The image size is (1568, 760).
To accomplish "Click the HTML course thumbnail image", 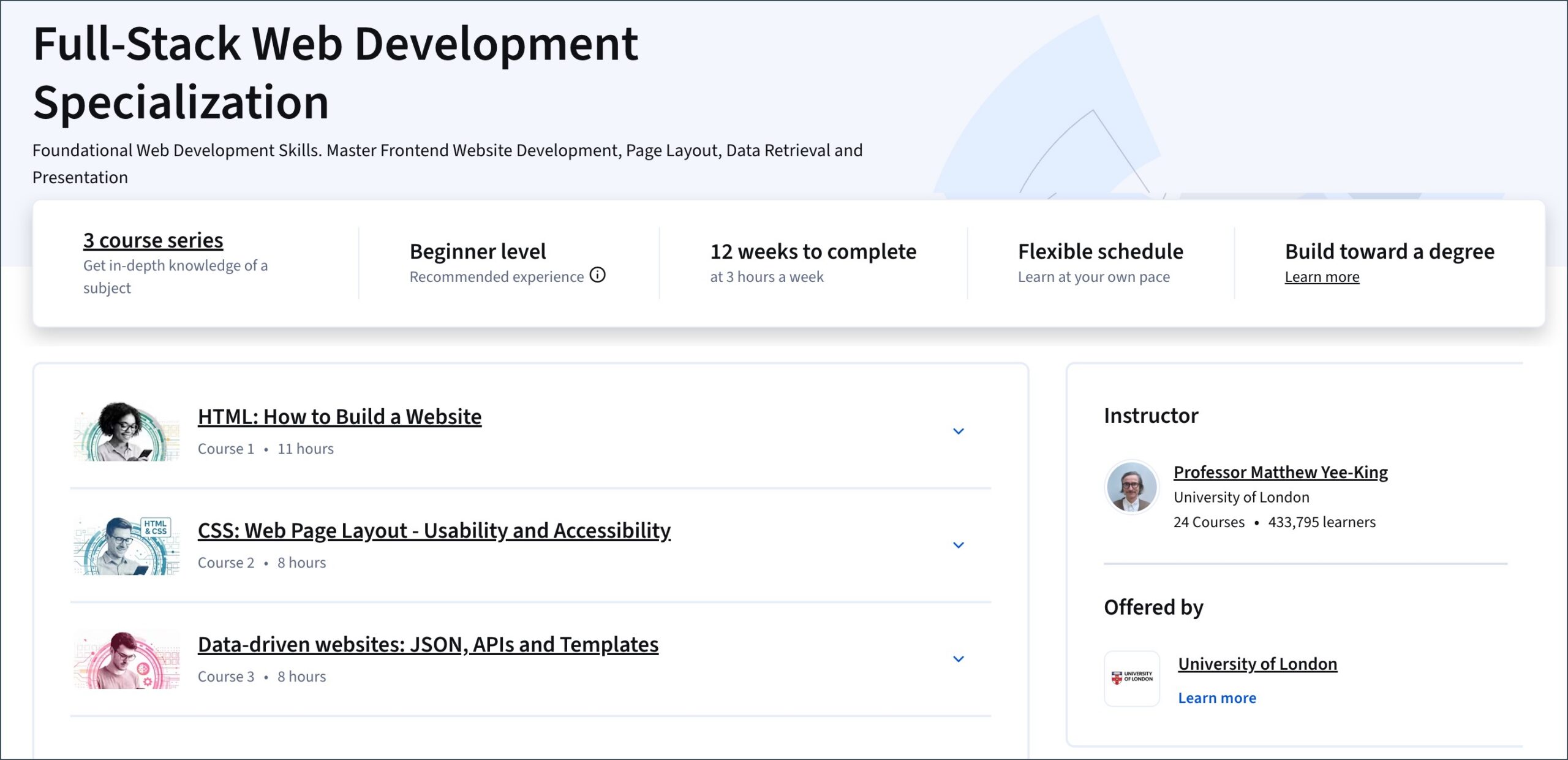I will (127, 431).
